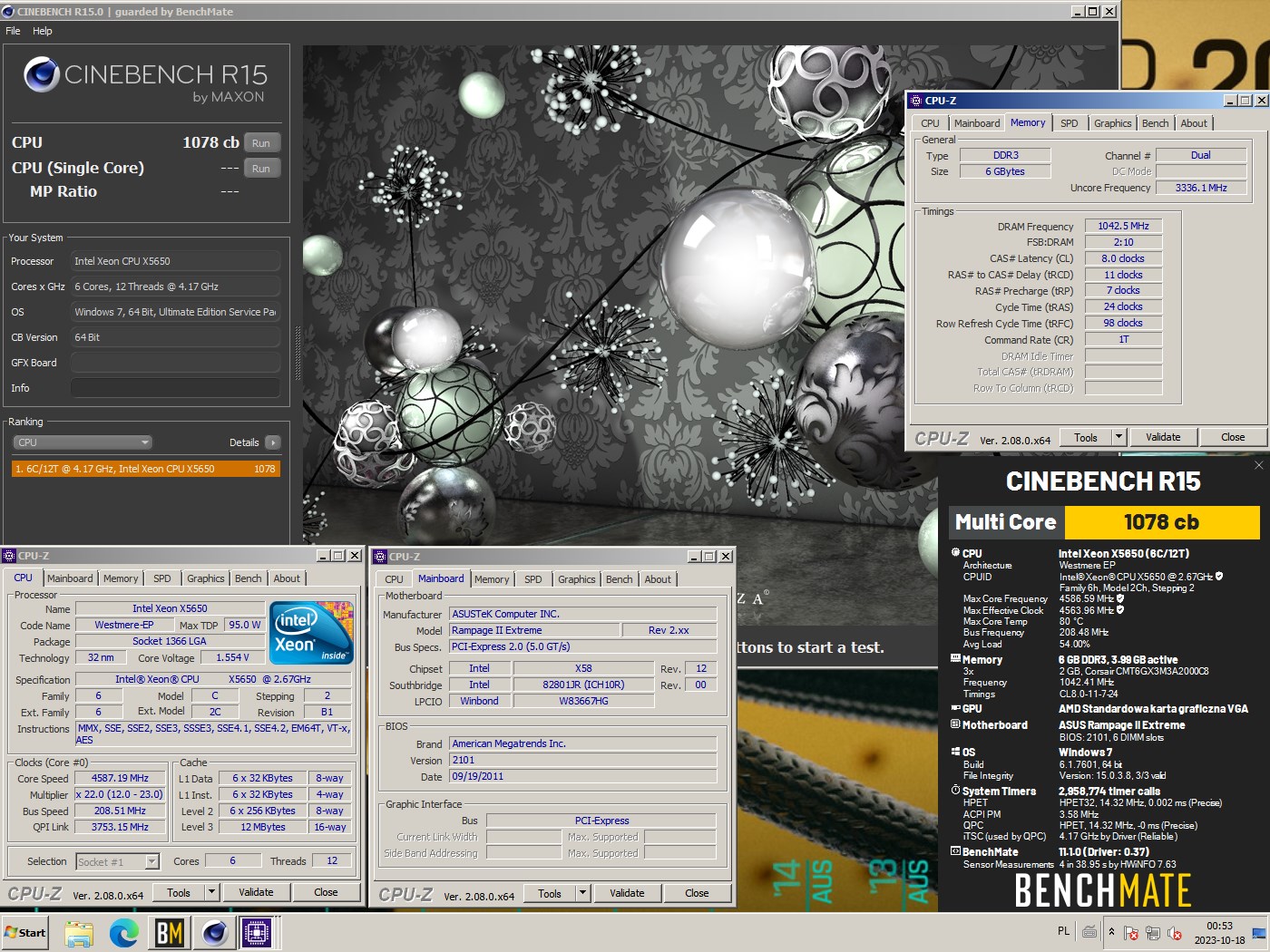The image size is (1270, 952).
Task: Open the Mainboard tab in CPU-Z Memory window
Action: tap(977, 123)
